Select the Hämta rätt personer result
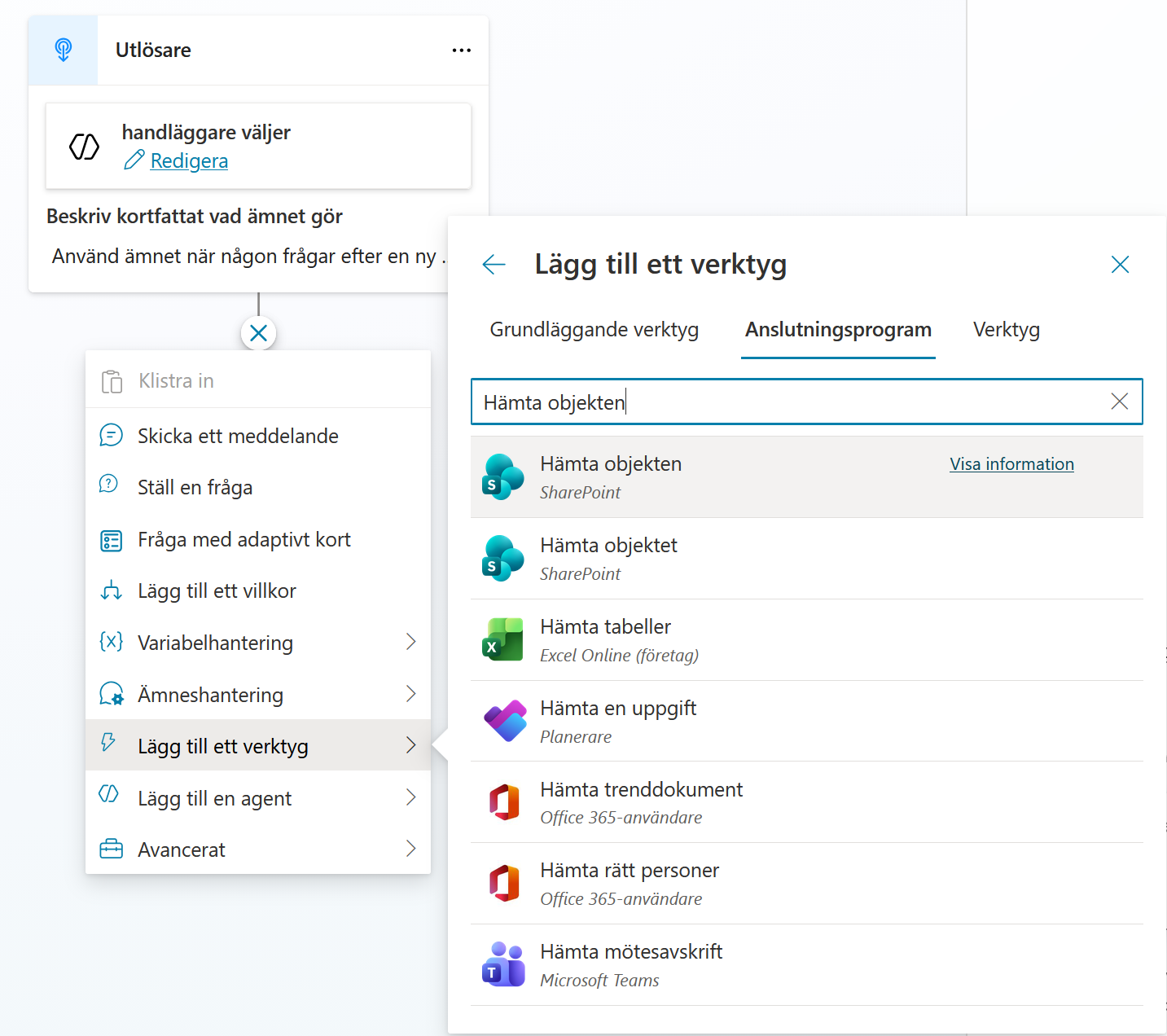 point(807,884)
